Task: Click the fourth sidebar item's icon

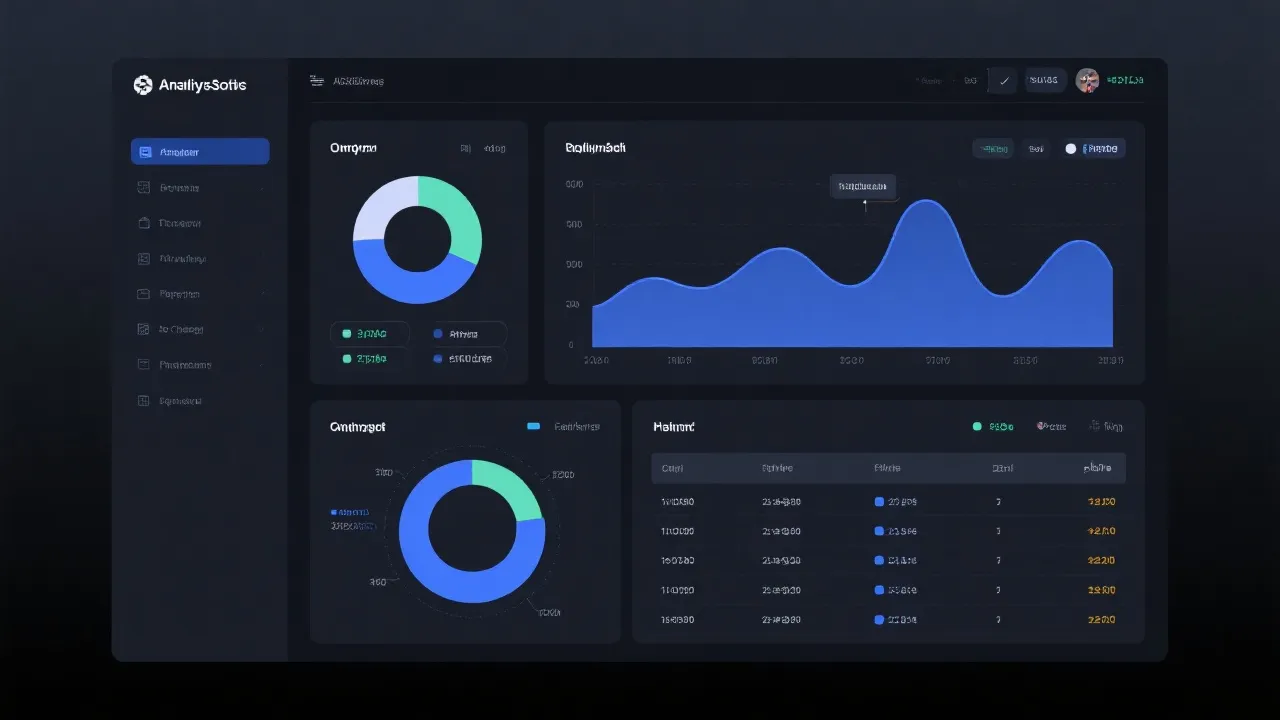Action: coord(143,259)
